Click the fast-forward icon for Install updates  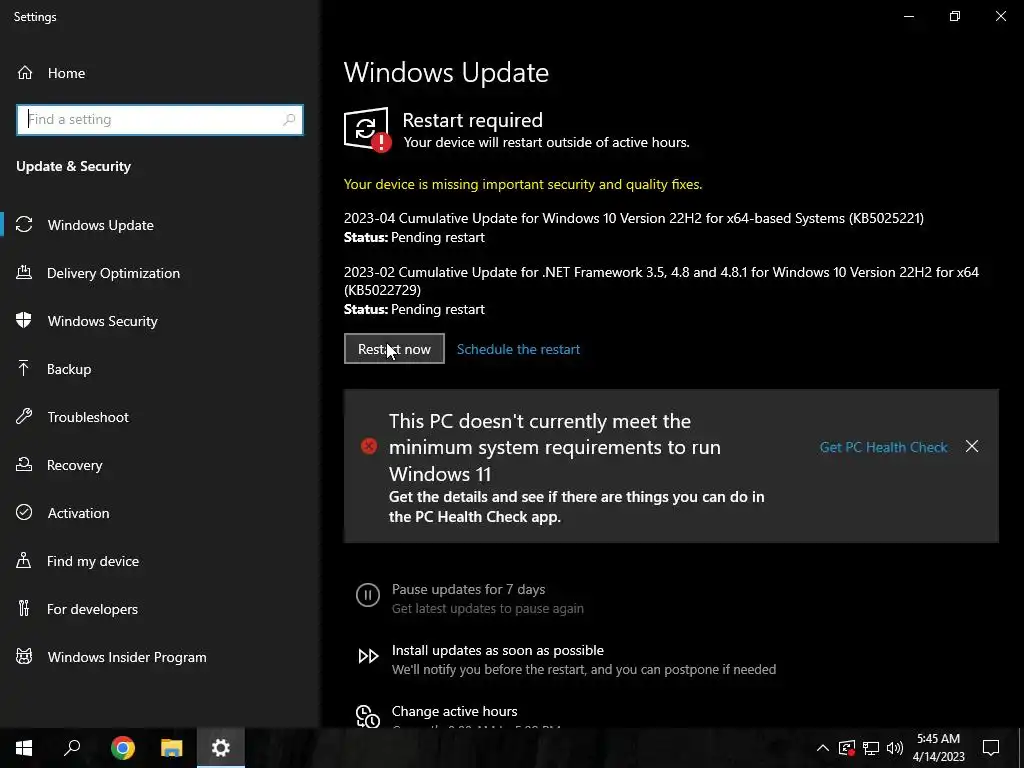[368, 656]
